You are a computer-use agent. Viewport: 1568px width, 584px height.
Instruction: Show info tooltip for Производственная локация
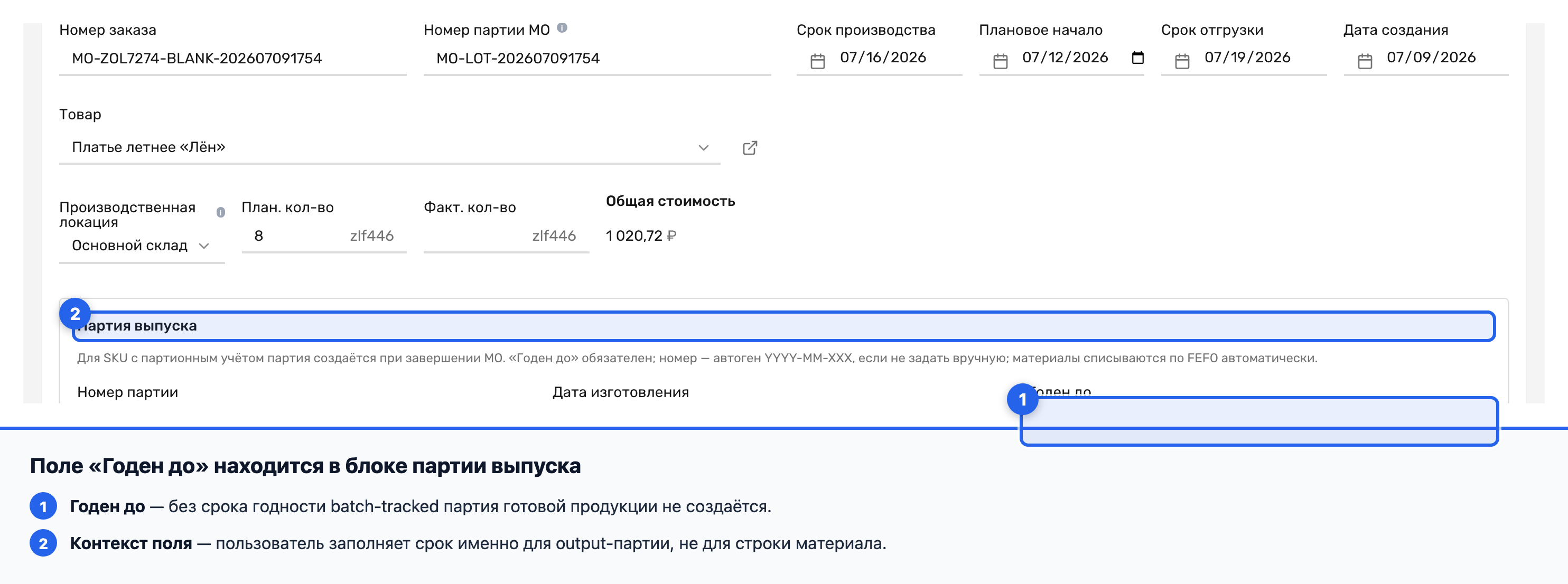[x=221, y=212]
